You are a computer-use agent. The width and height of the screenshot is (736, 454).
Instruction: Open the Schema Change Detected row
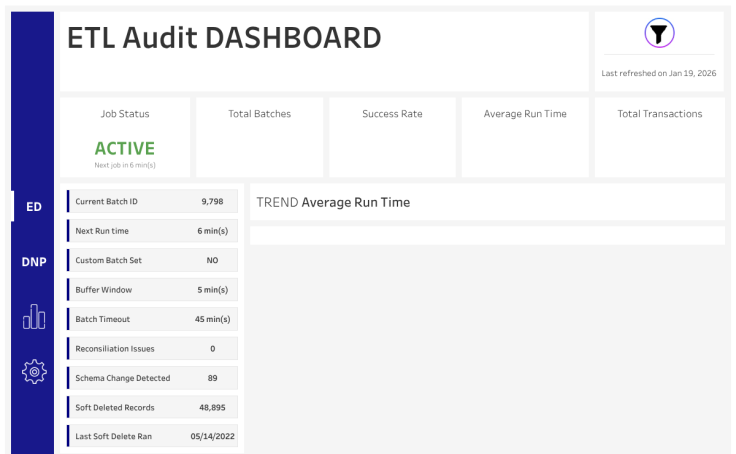point(152,378)
